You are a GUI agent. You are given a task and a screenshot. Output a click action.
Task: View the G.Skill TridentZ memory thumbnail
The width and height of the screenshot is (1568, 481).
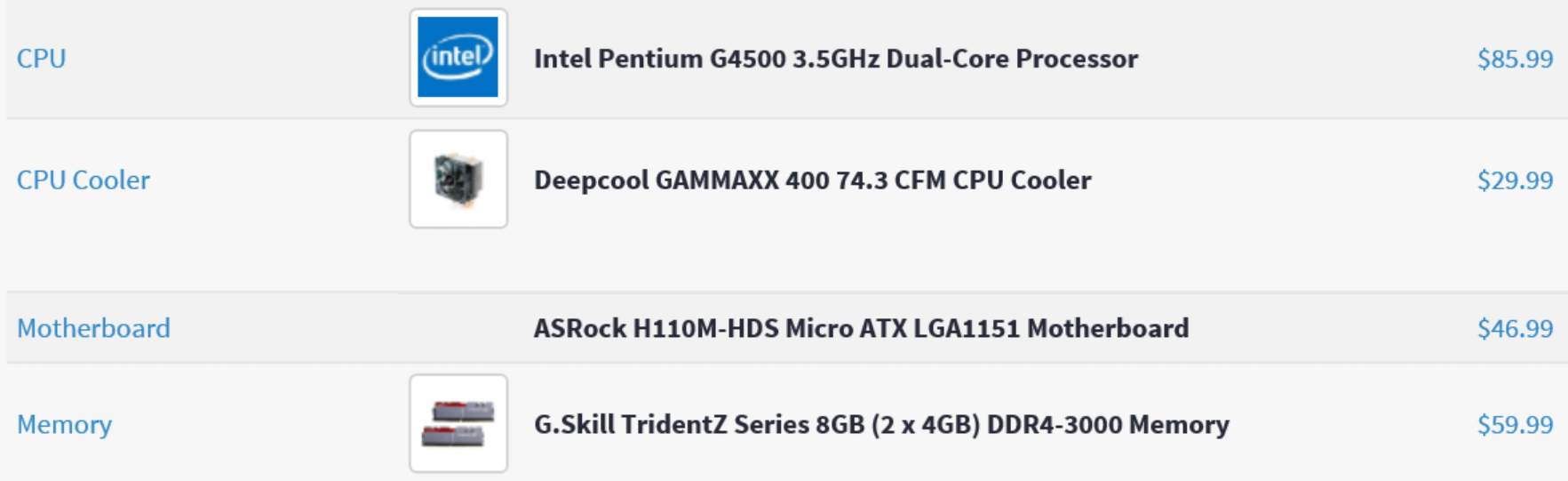pos(458,423)
